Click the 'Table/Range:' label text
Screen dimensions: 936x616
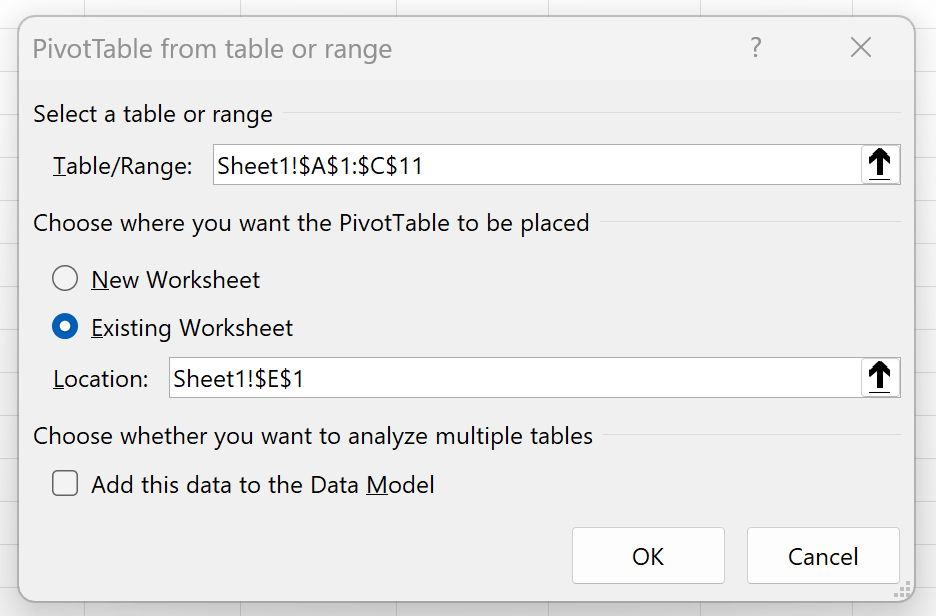click(123, 166)
